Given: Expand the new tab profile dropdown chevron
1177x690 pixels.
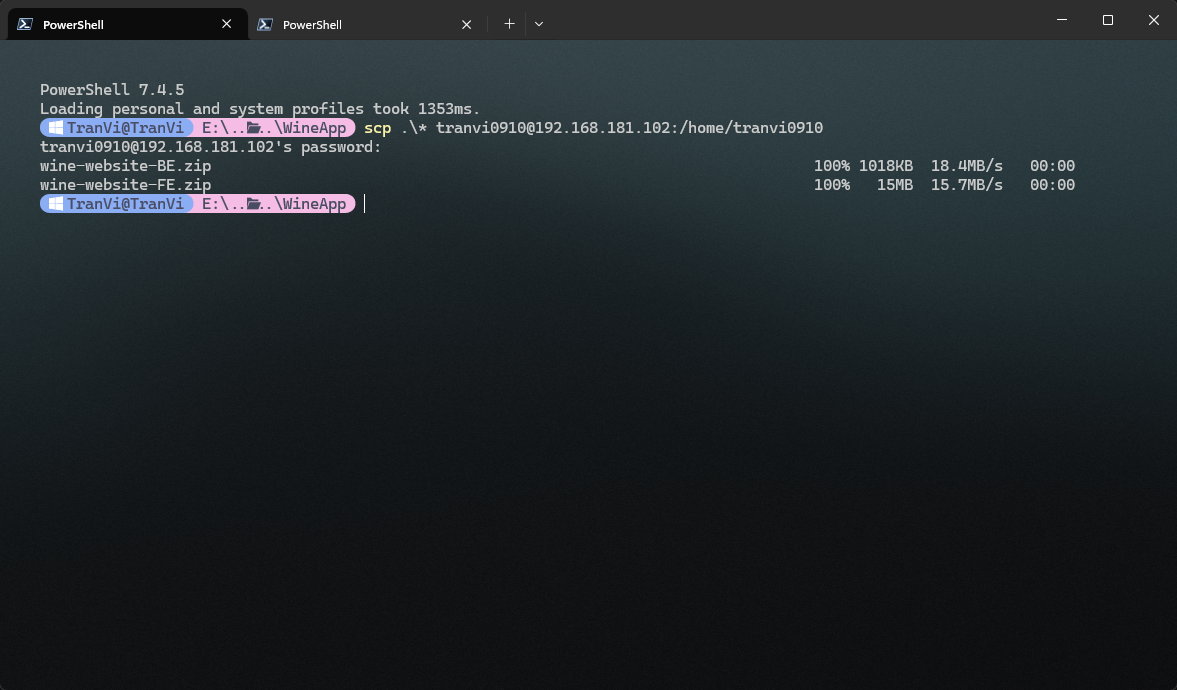Looking at the screenshot, I should 539,24.
